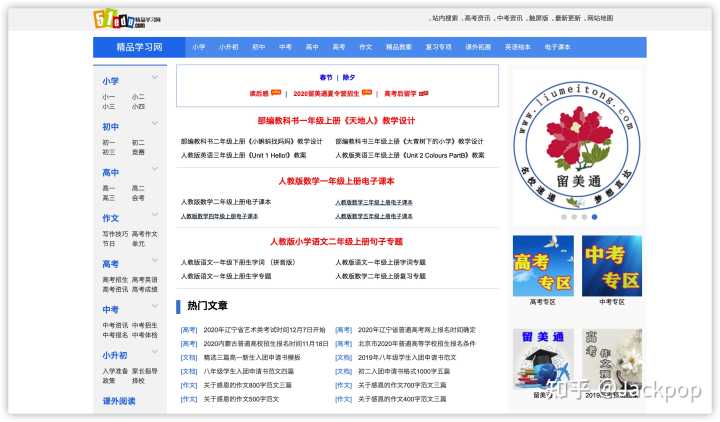Select the second carousel dot under banner
720x422 pixels.
(574, 216)
